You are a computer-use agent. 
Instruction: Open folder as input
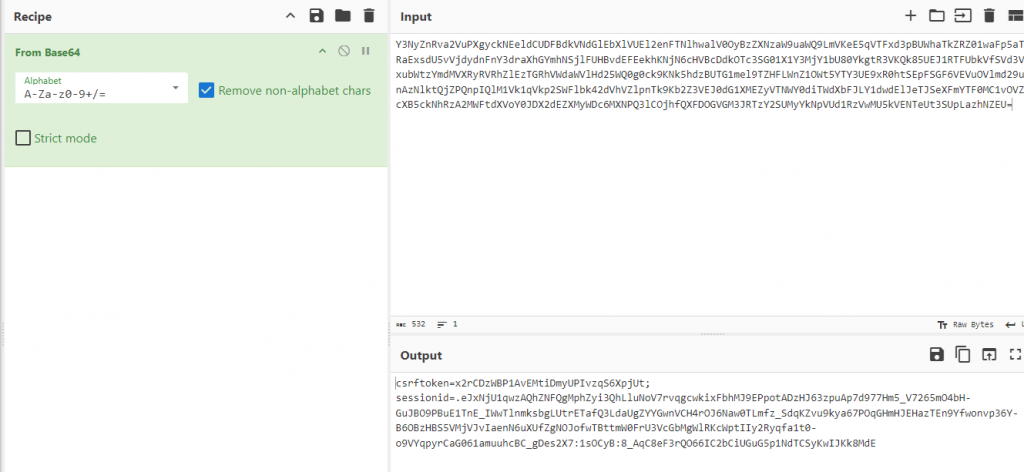tap(936, 15)
